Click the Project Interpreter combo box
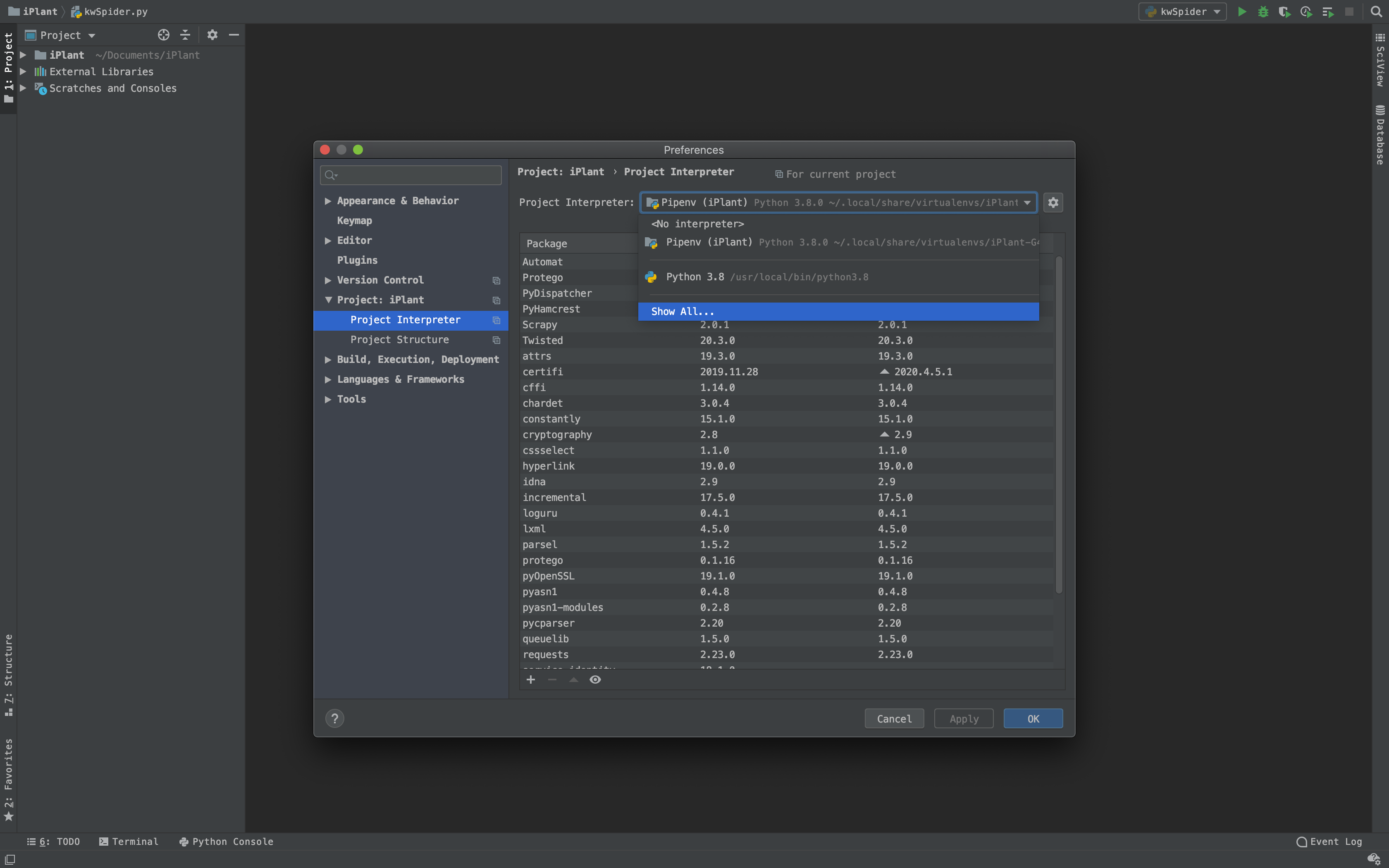Viewport: 1389px width, 868px height. coord(838,202)
